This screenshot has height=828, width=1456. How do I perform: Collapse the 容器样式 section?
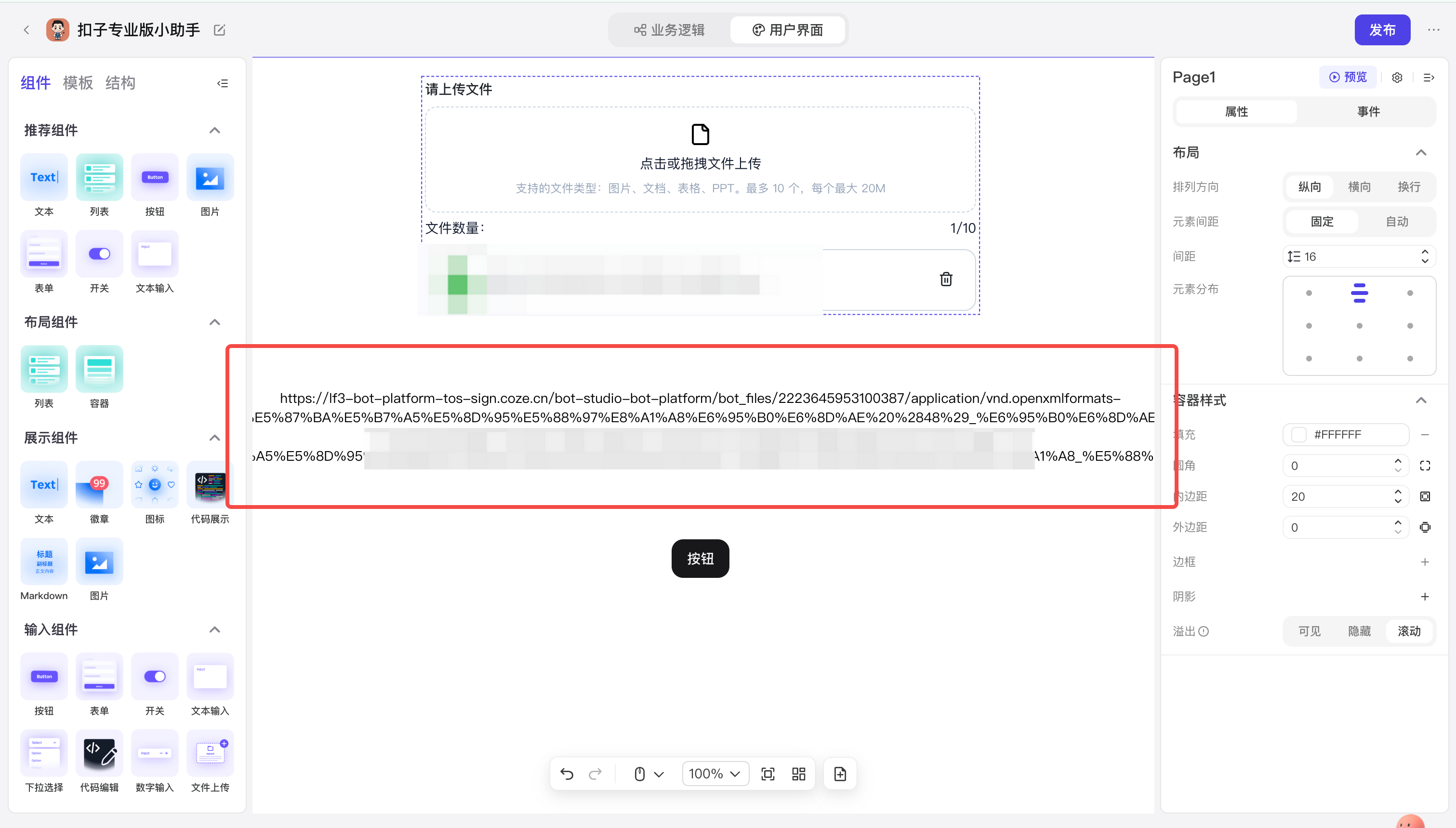[1421, 400]
